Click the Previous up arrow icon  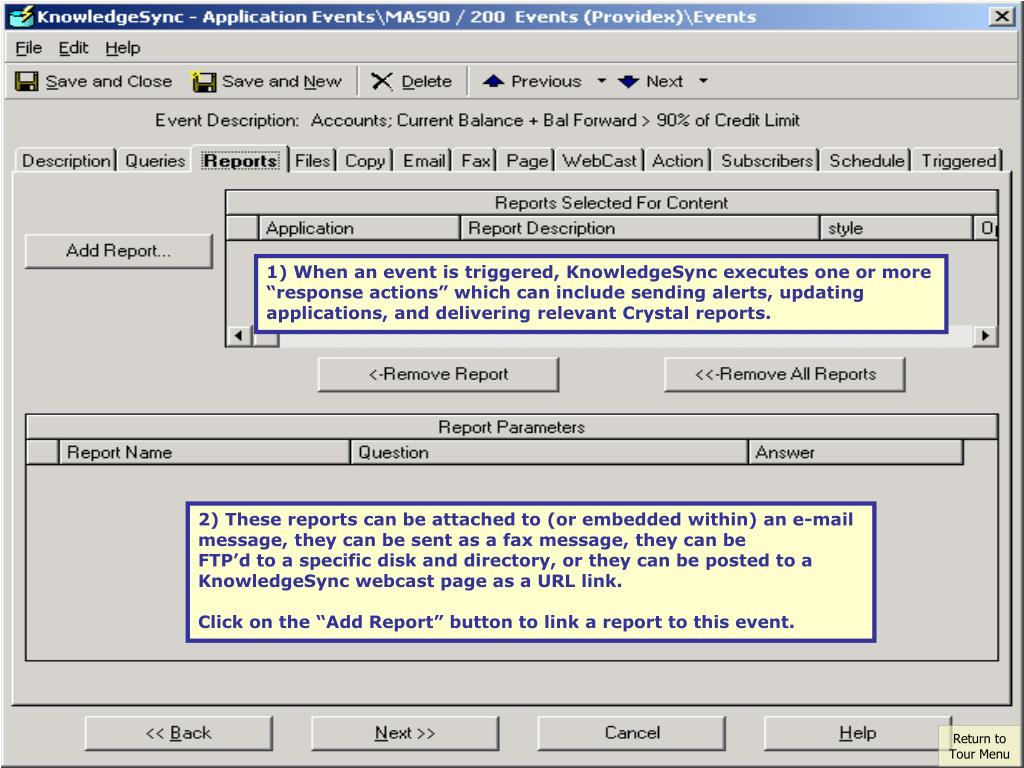[493, 82]
